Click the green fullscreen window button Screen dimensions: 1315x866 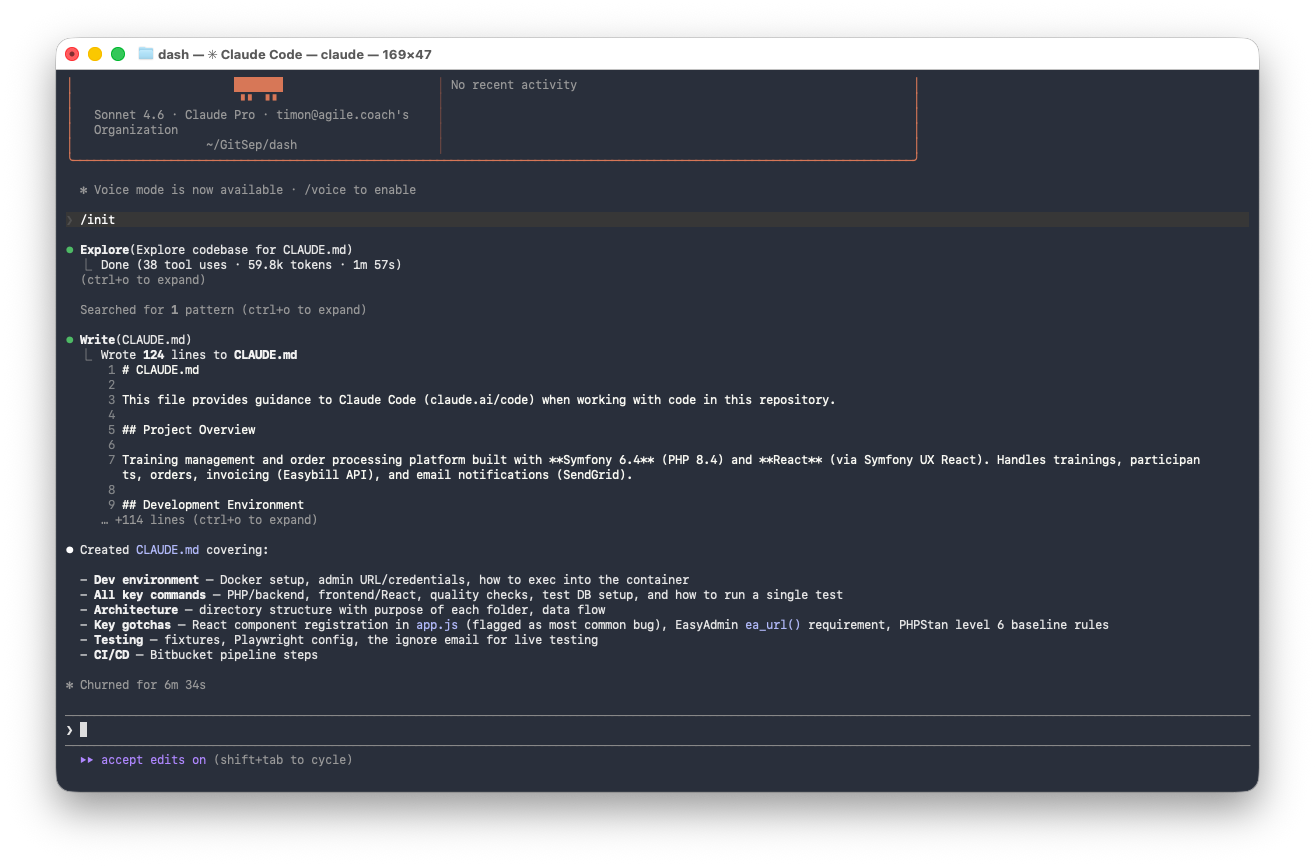point(118,54)
